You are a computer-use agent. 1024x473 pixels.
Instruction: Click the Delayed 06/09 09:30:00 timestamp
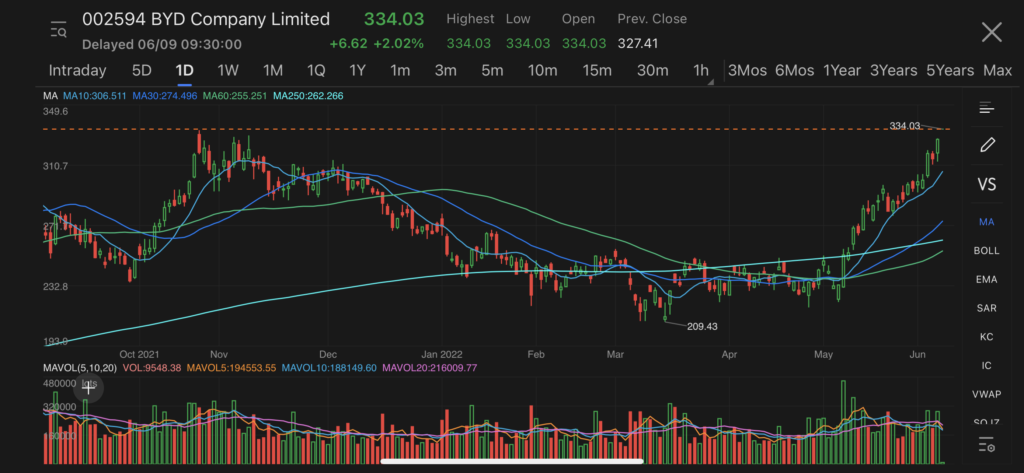pyautogui.click(x=161, y=44)
